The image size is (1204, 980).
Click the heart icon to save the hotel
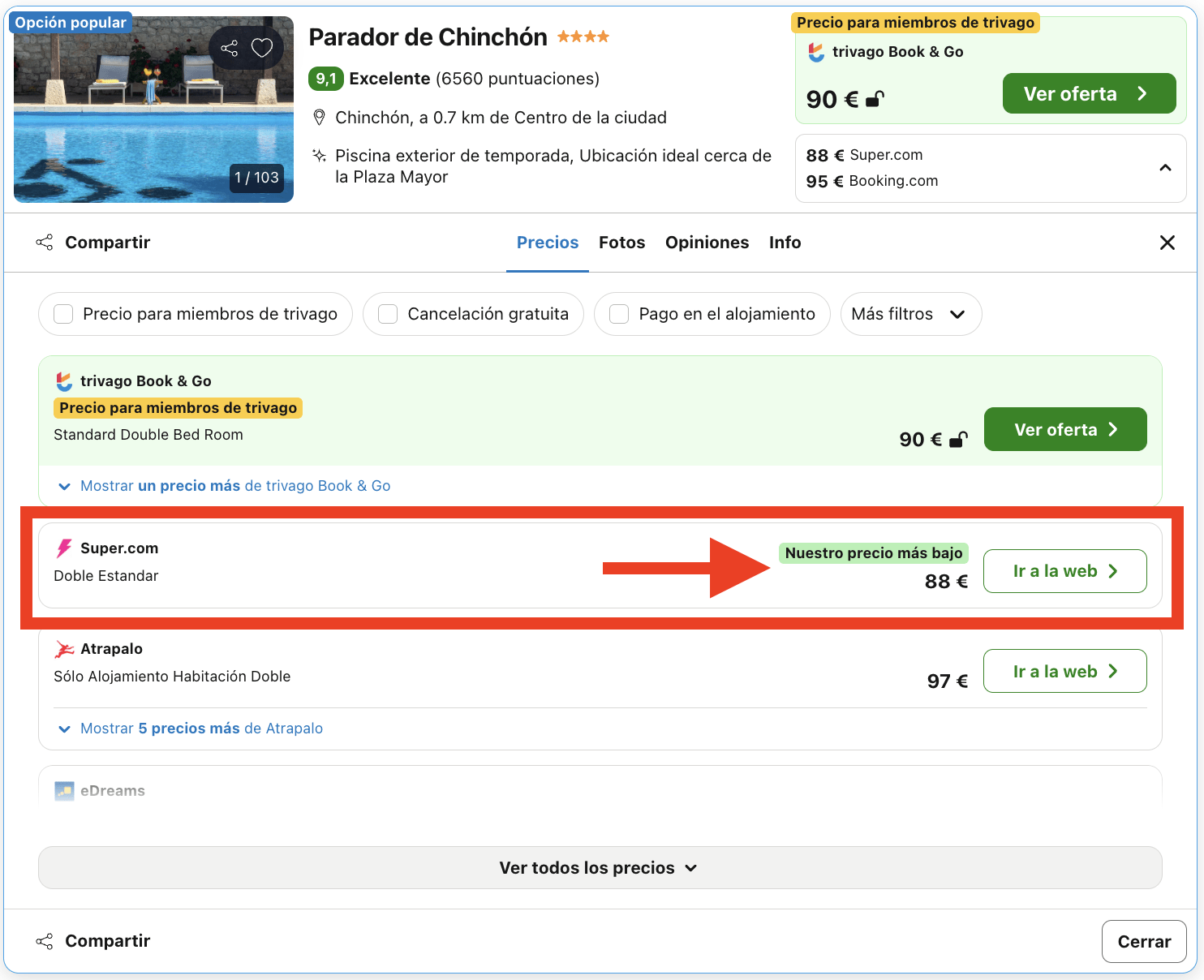[x=260, y=48]
